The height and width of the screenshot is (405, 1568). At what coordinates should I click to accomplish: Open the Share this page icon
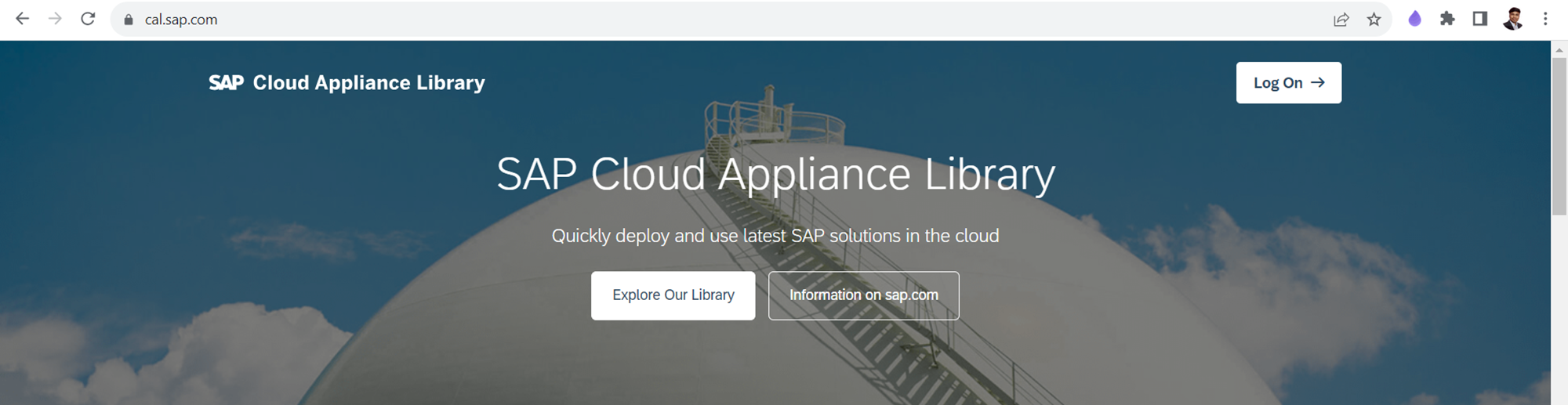(x=1341, y=20)
